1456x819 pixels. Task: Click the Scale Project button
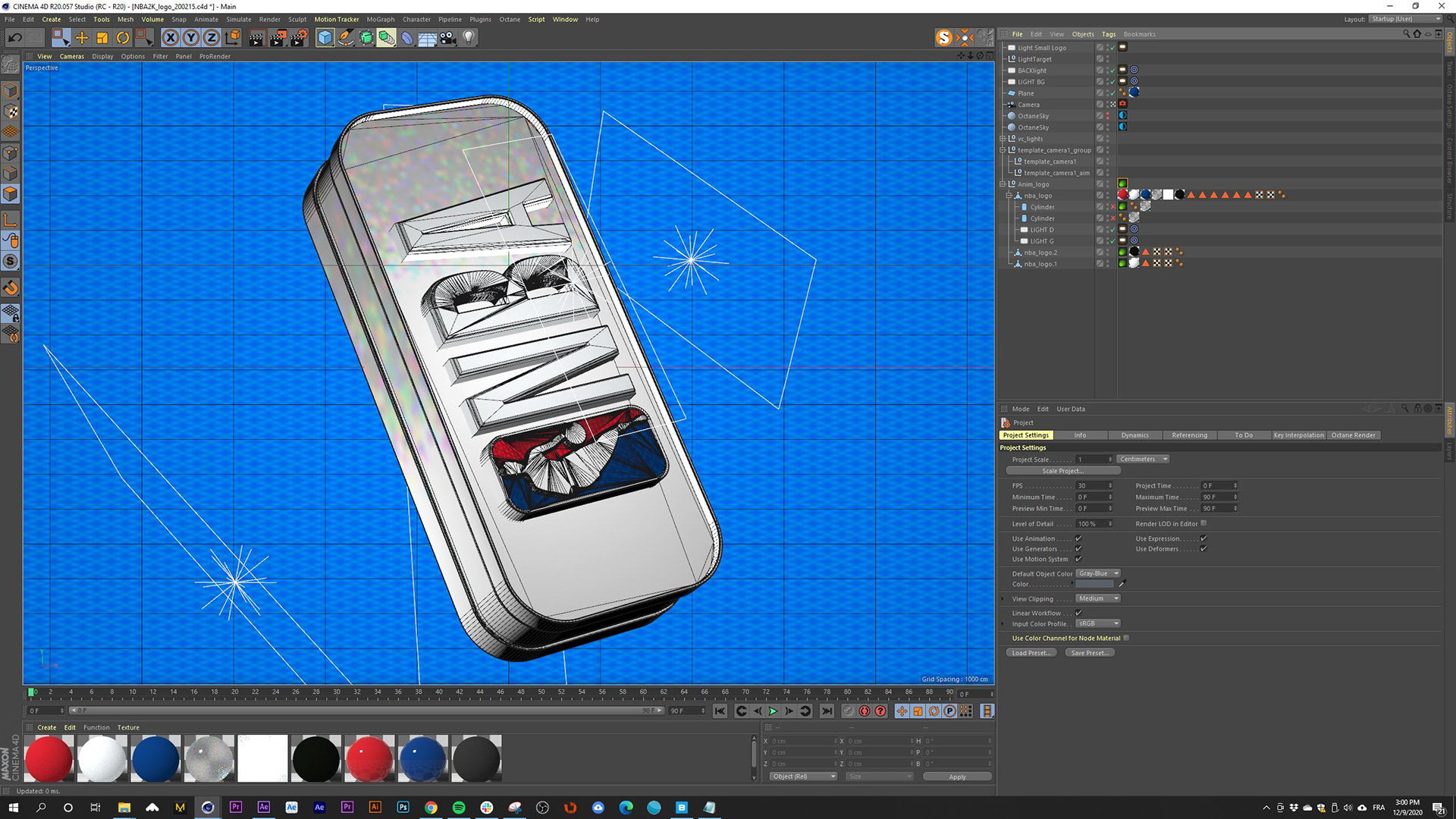point(1062,471)
